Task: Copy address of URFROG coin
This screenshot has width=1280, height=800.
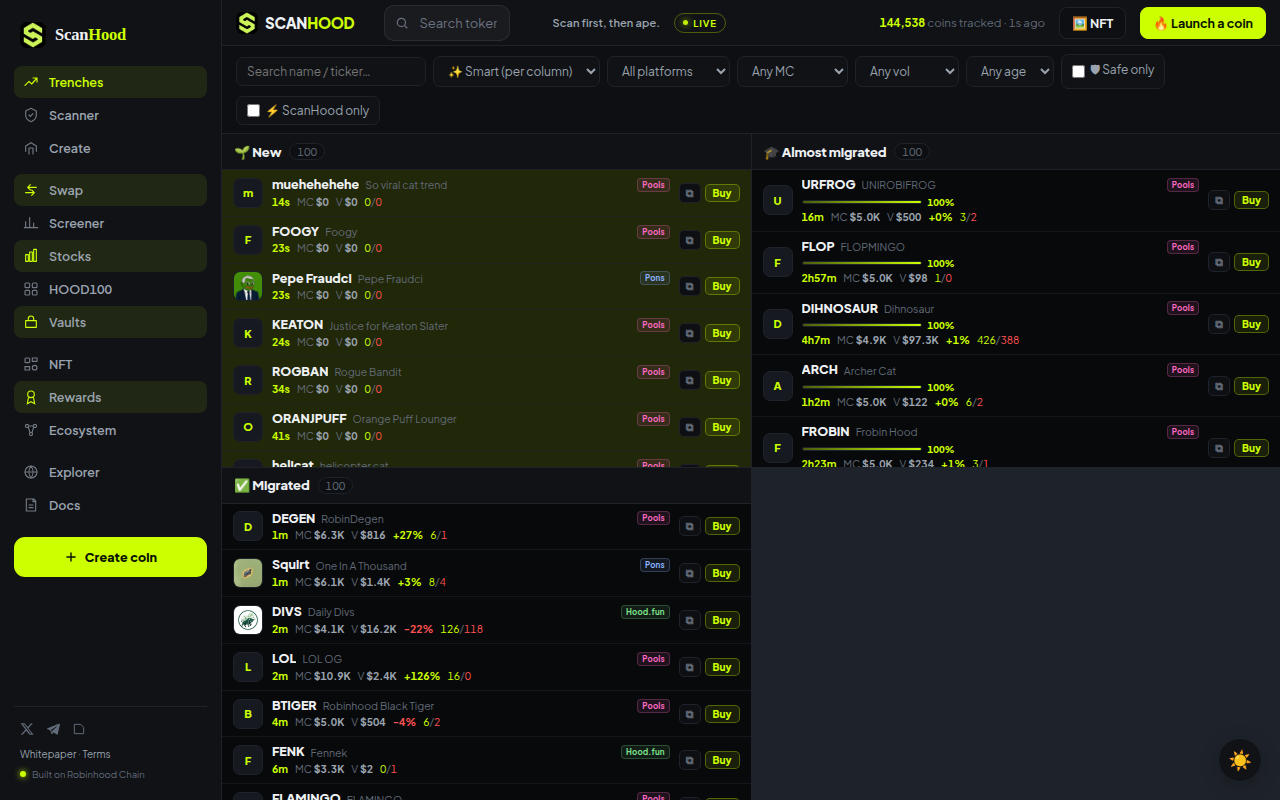Action: [x=1219, y=200]
